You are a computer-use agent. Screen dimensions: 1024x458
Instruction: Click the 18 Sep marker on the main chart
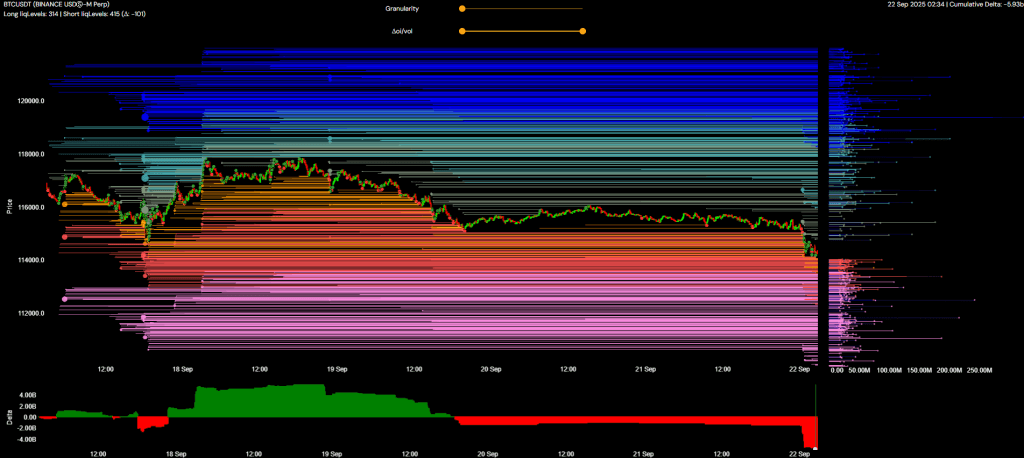[181, 369]
